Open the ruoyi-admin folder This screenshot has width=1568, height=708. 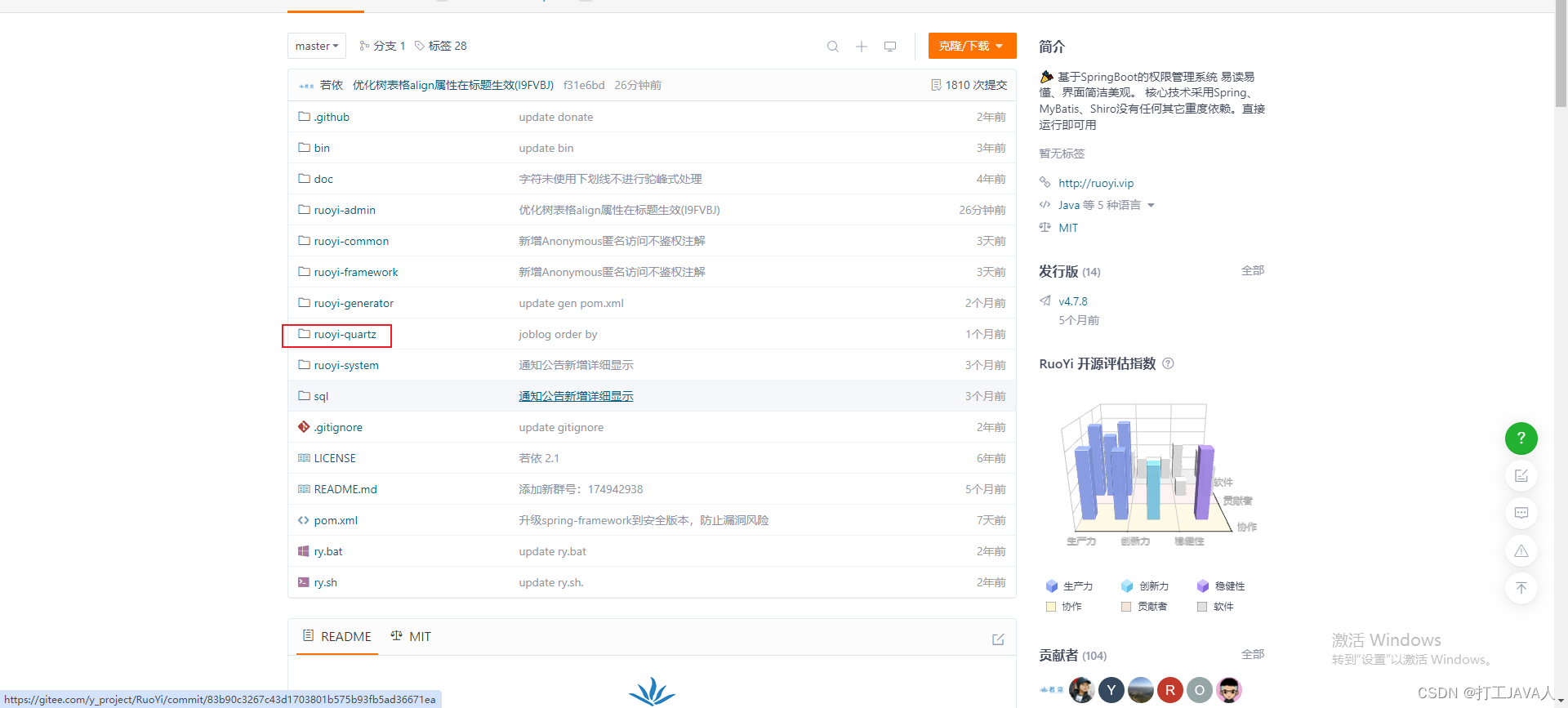pos(345,210)
